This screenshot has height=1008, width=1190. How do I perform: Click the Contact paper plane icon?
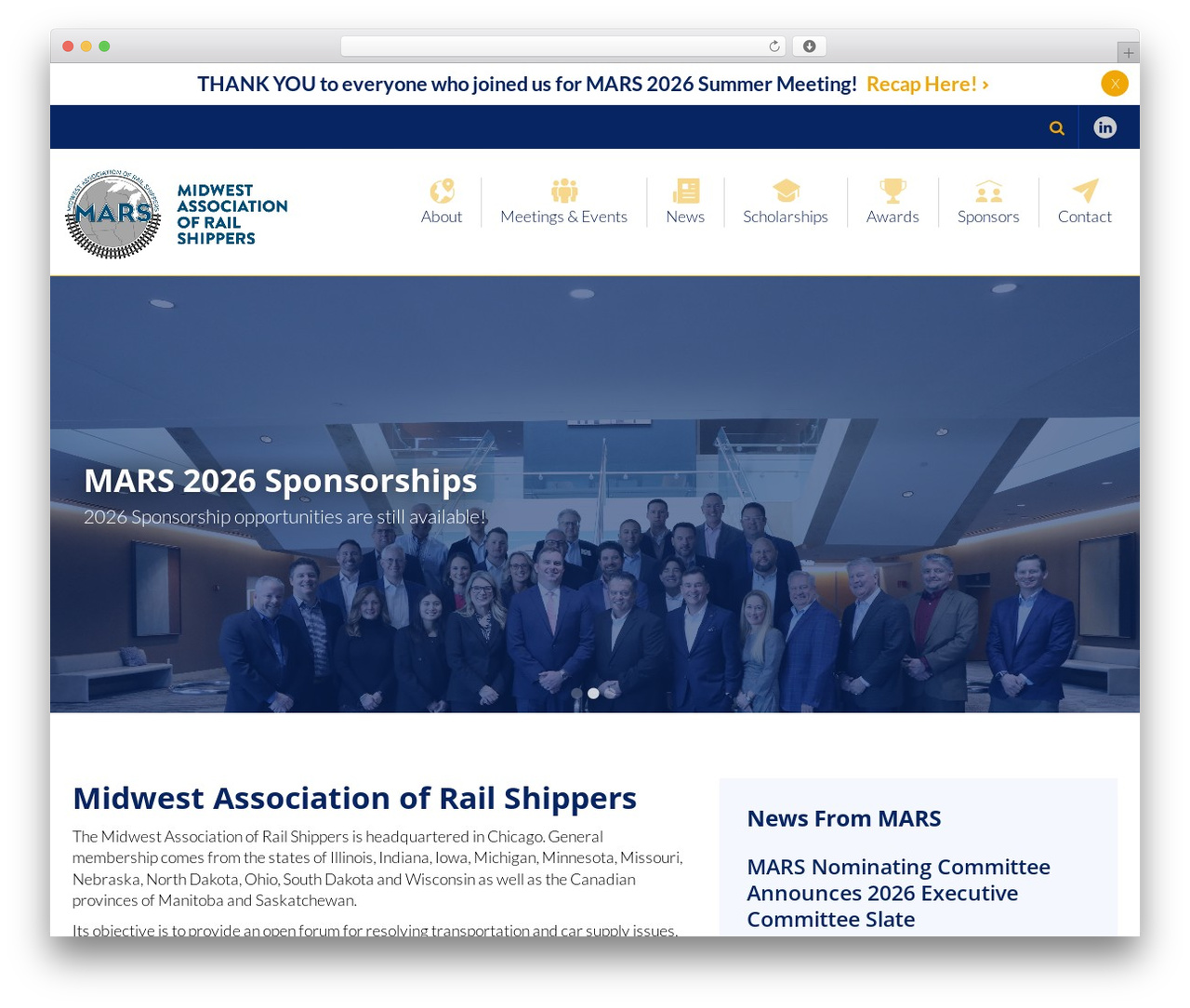pos(1085,191)
